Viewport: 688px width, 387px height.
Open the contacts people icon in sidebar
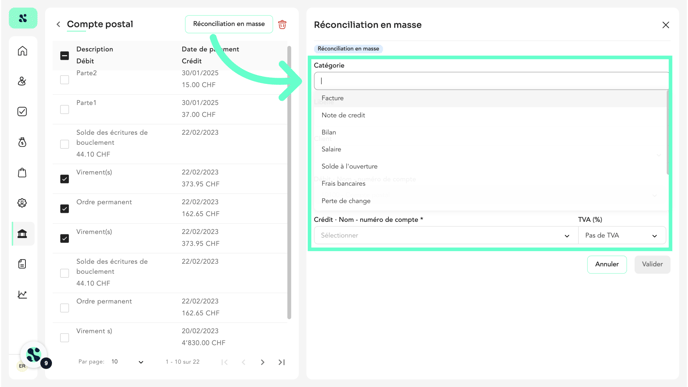click(22, 81)
